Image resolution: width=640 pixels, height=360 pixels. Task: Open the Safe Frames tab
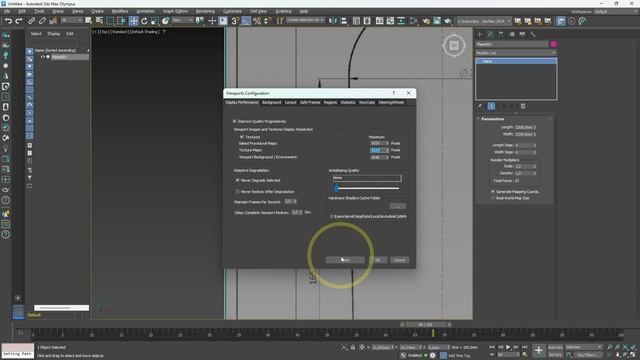coord(310,102)
